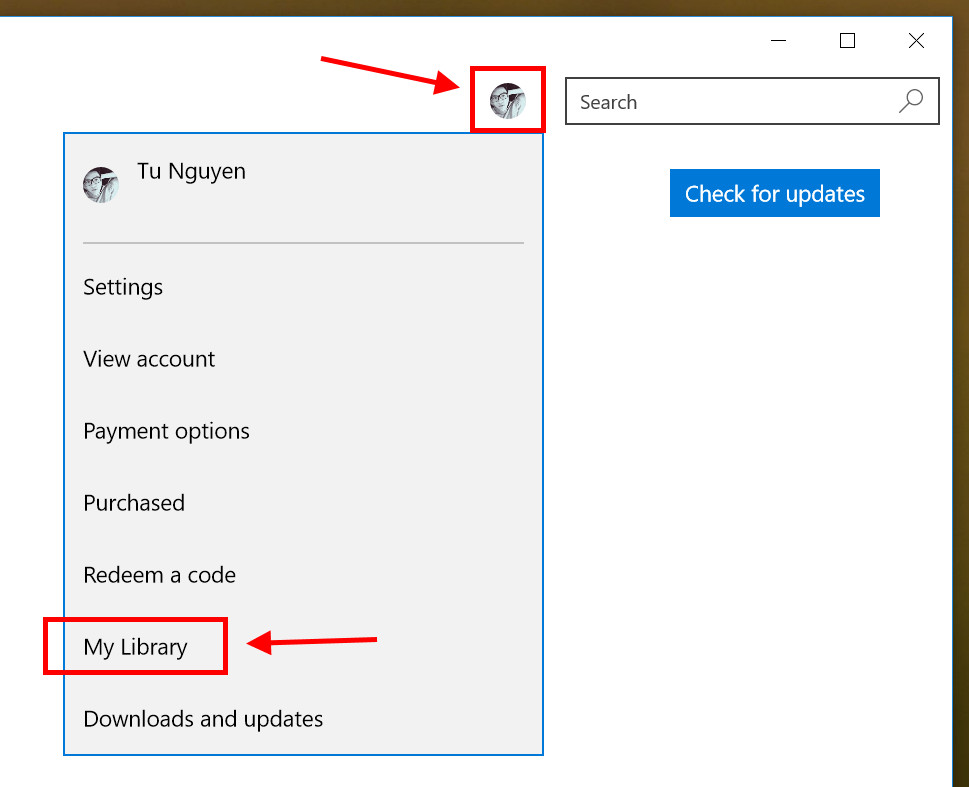969x787 pixels.
Task: Select the magnifying glass to search the Store
Action: [910, 101]
